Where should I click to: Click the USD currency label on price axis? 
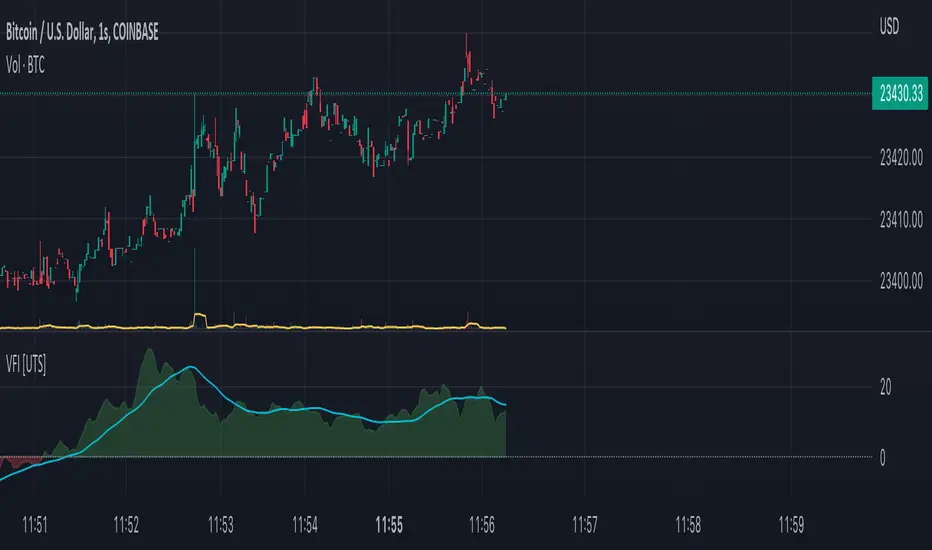(x=889, y=26)
